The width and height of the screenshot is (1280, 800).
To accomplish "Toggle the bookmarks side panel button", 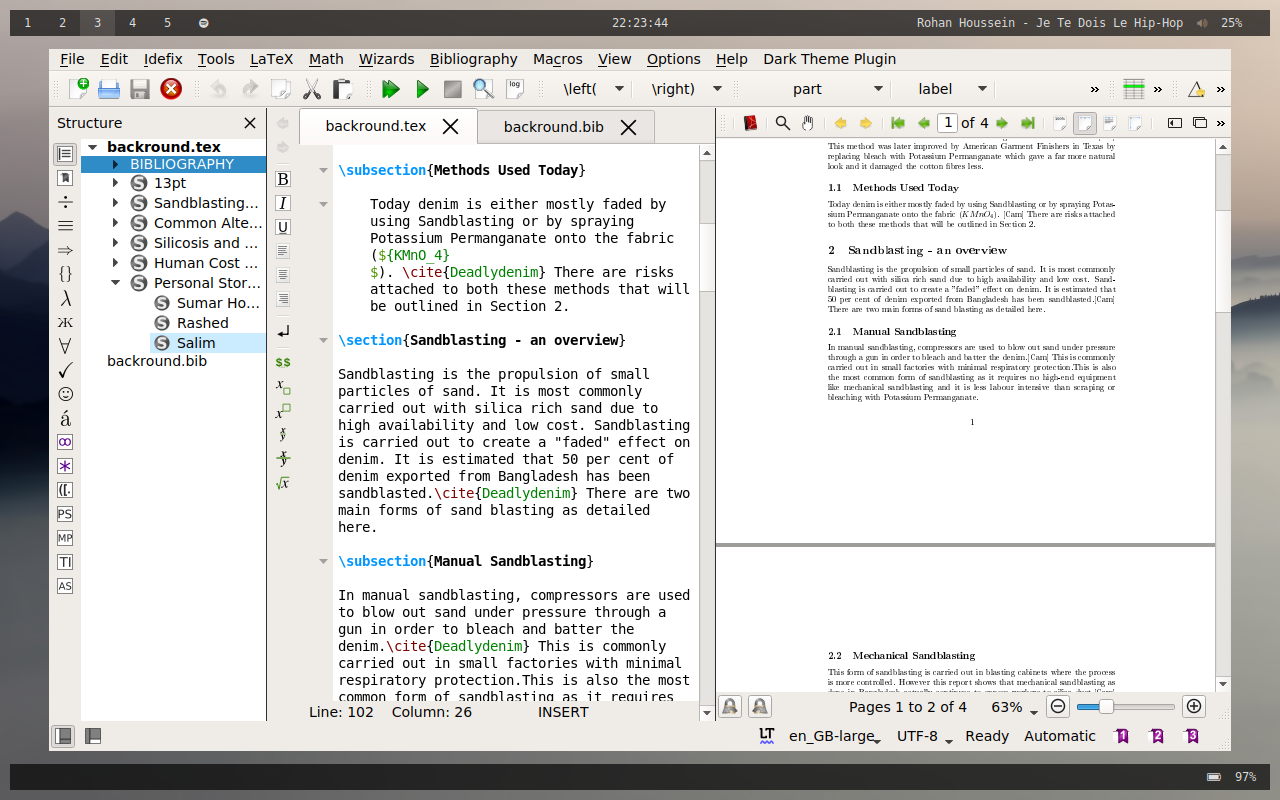I will (65, 178).
